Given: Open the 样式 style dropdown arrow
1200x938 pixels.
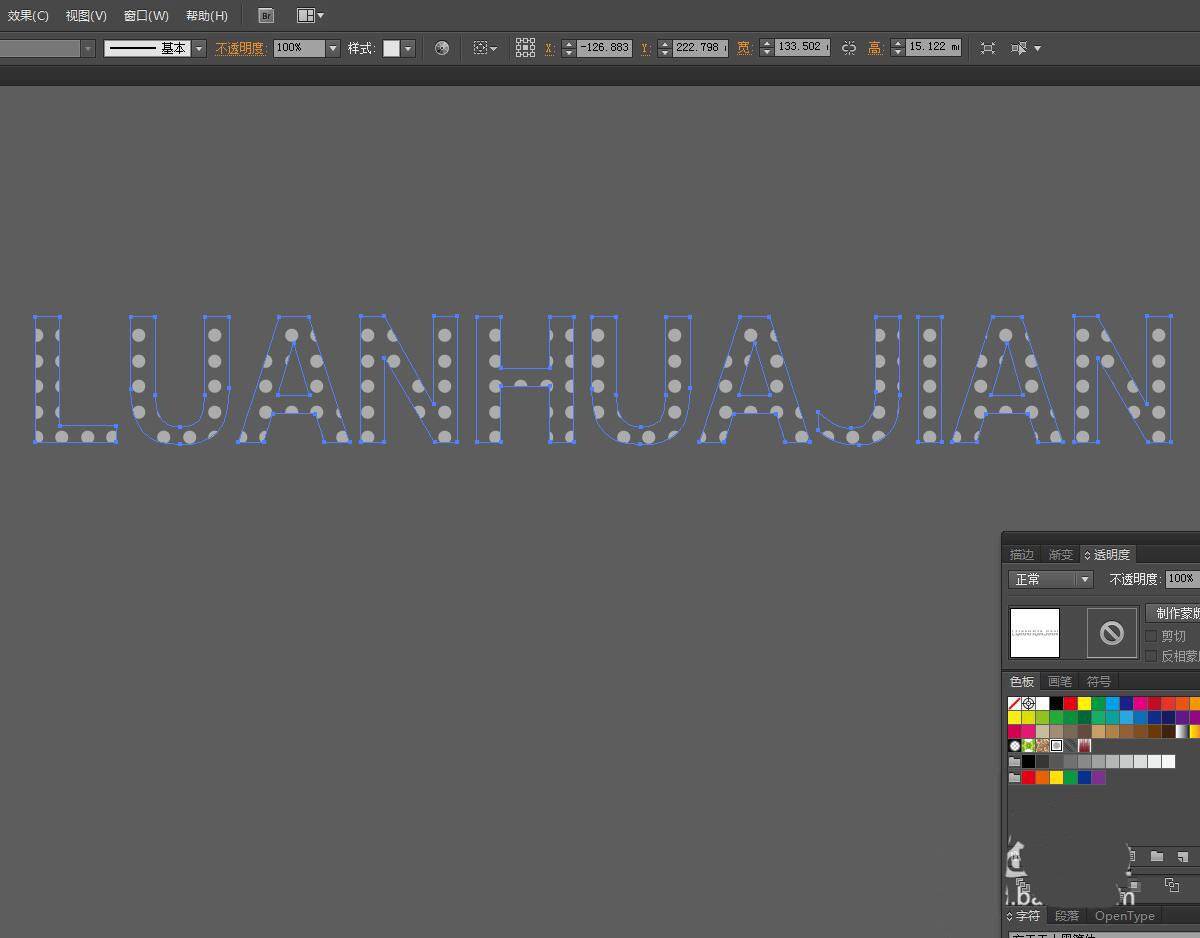Looking at the screenshot, I should [x=408, y=48].
